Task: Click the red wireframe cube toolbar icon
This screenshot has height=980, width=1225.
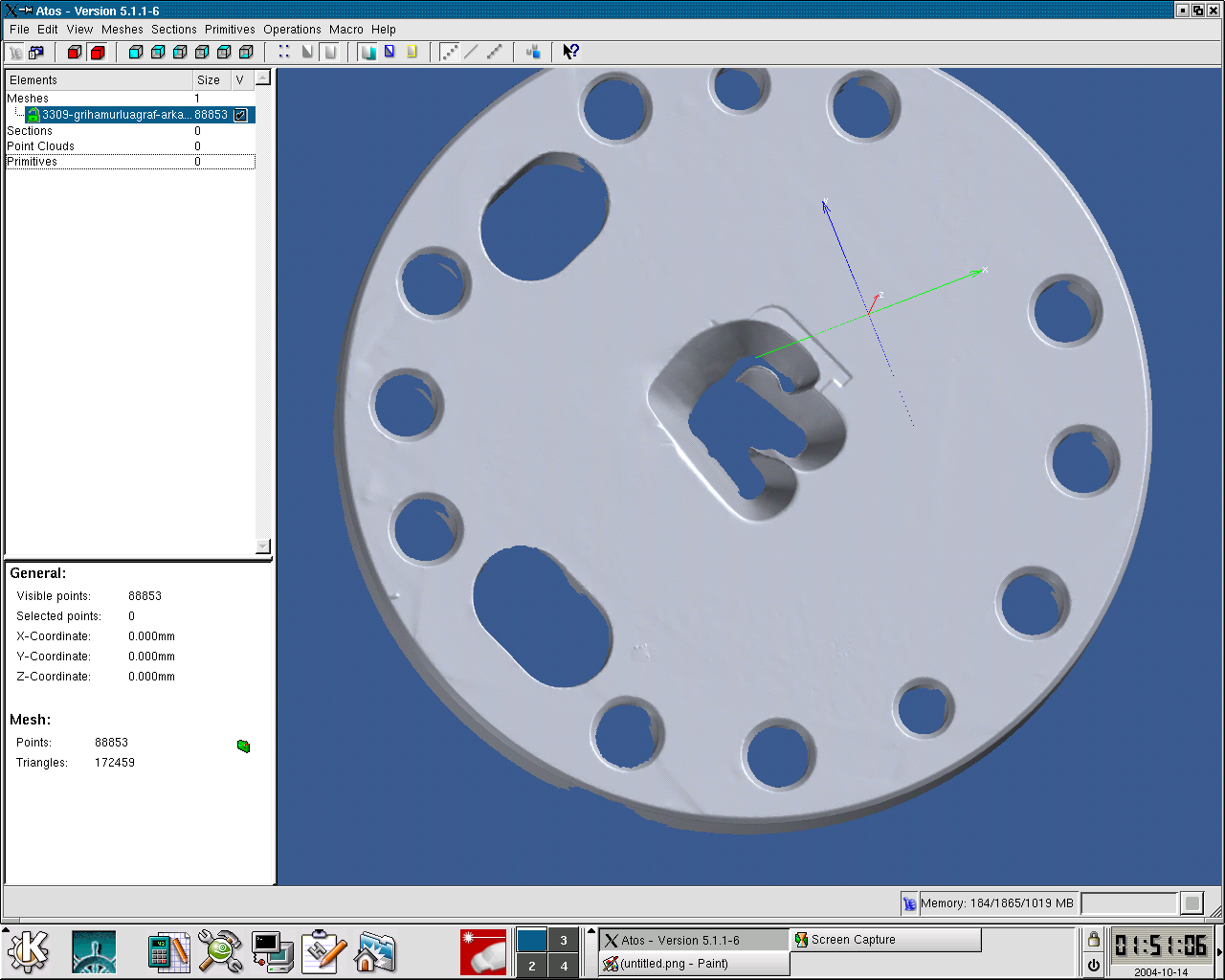Action: (75, 52)
